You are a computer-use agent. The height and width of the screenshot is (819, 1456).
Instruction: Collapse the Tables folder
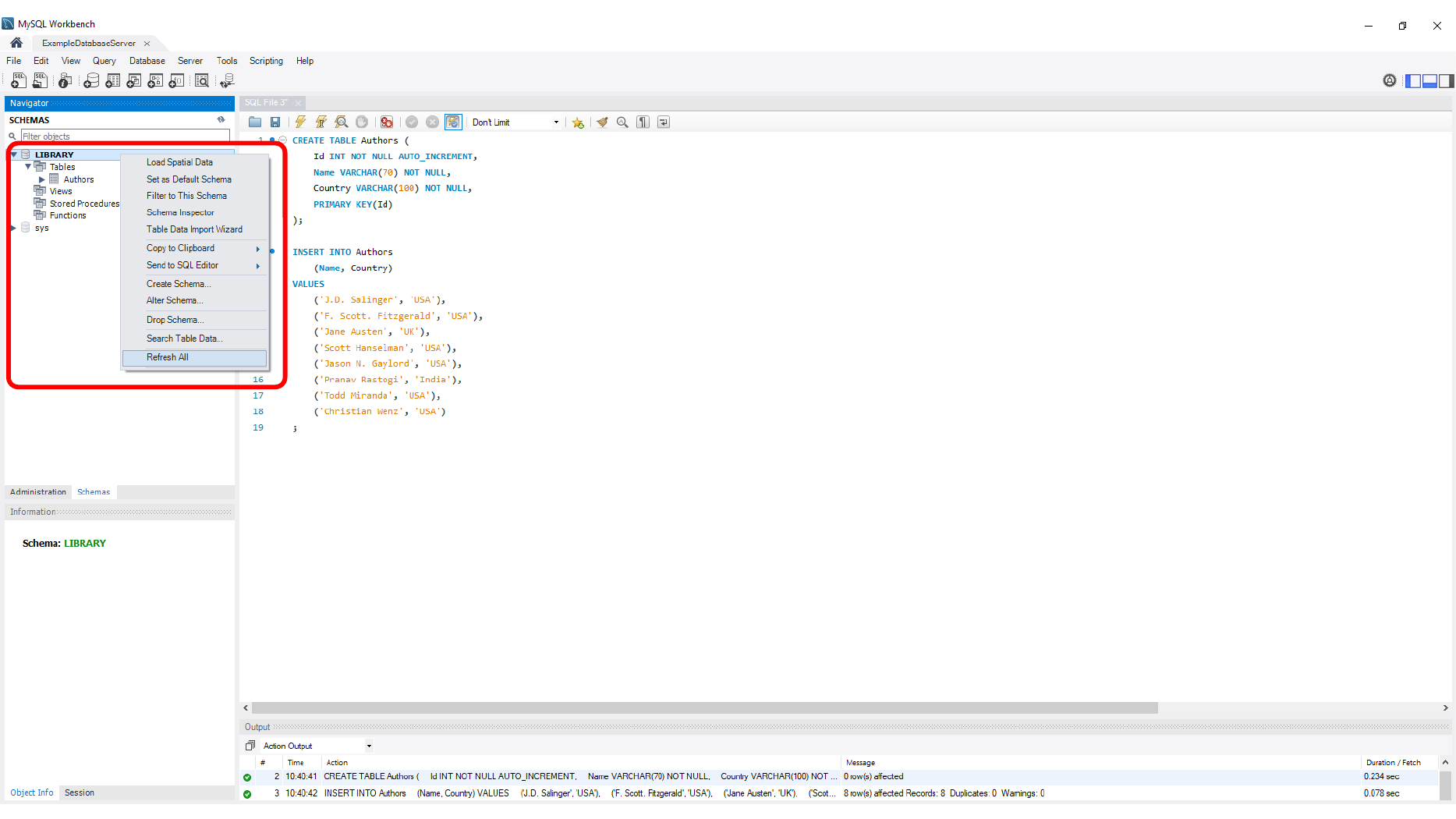pyautogui.click(x=28, y=166)
